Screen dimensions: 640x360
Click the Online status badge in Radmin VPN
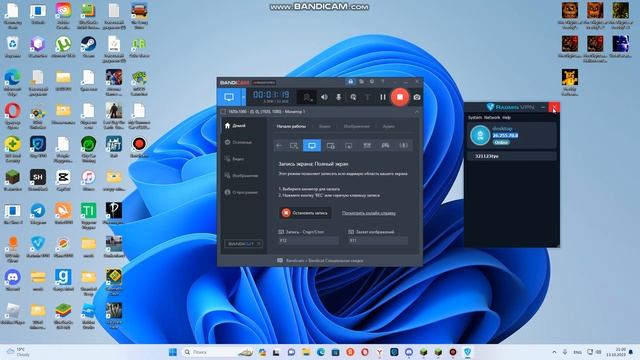coord(501,142)
